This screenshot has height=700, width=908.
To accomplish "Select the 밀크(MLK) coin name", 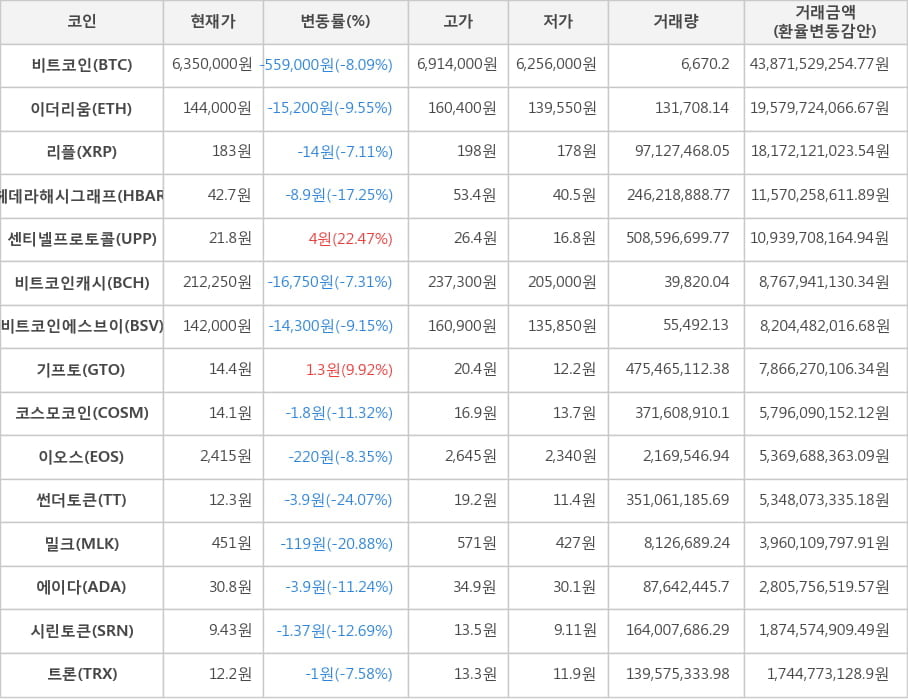I will pos(82,544).
